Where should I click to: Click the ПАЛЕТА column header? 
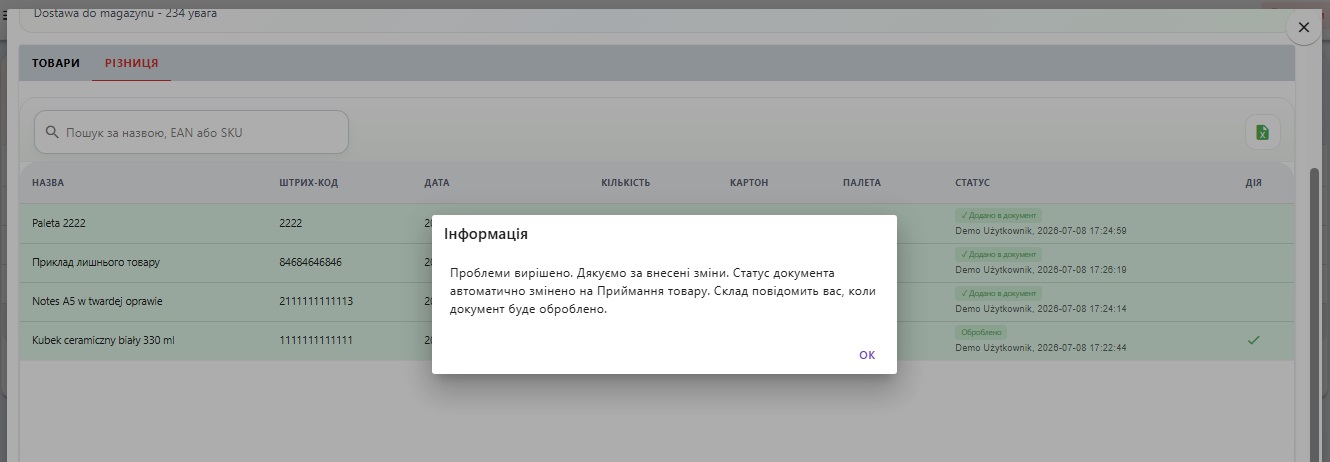pyautogui.click(x=862, y=183)
